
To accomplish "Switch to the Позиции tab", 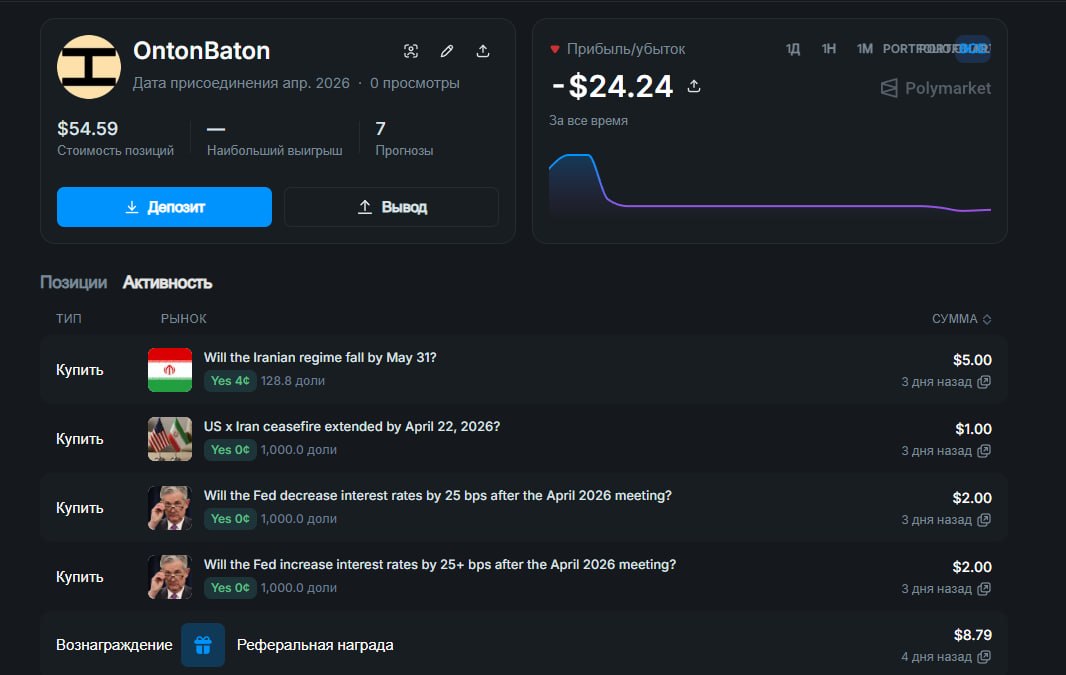I will [x=73, y=283].
